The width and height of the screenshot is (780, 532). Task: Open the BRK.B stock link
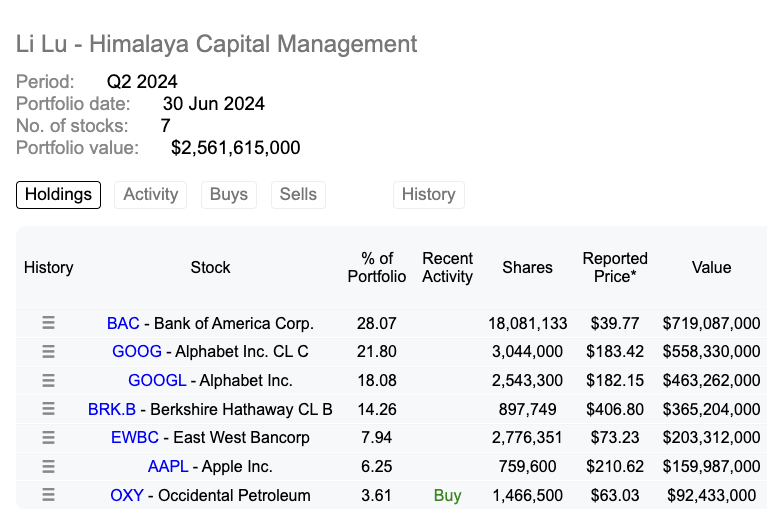pyautogui.click(x=112, y=409)
